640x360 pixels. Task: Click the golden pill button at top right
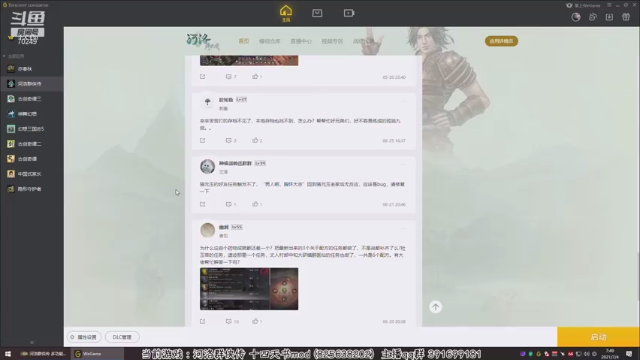501,41
